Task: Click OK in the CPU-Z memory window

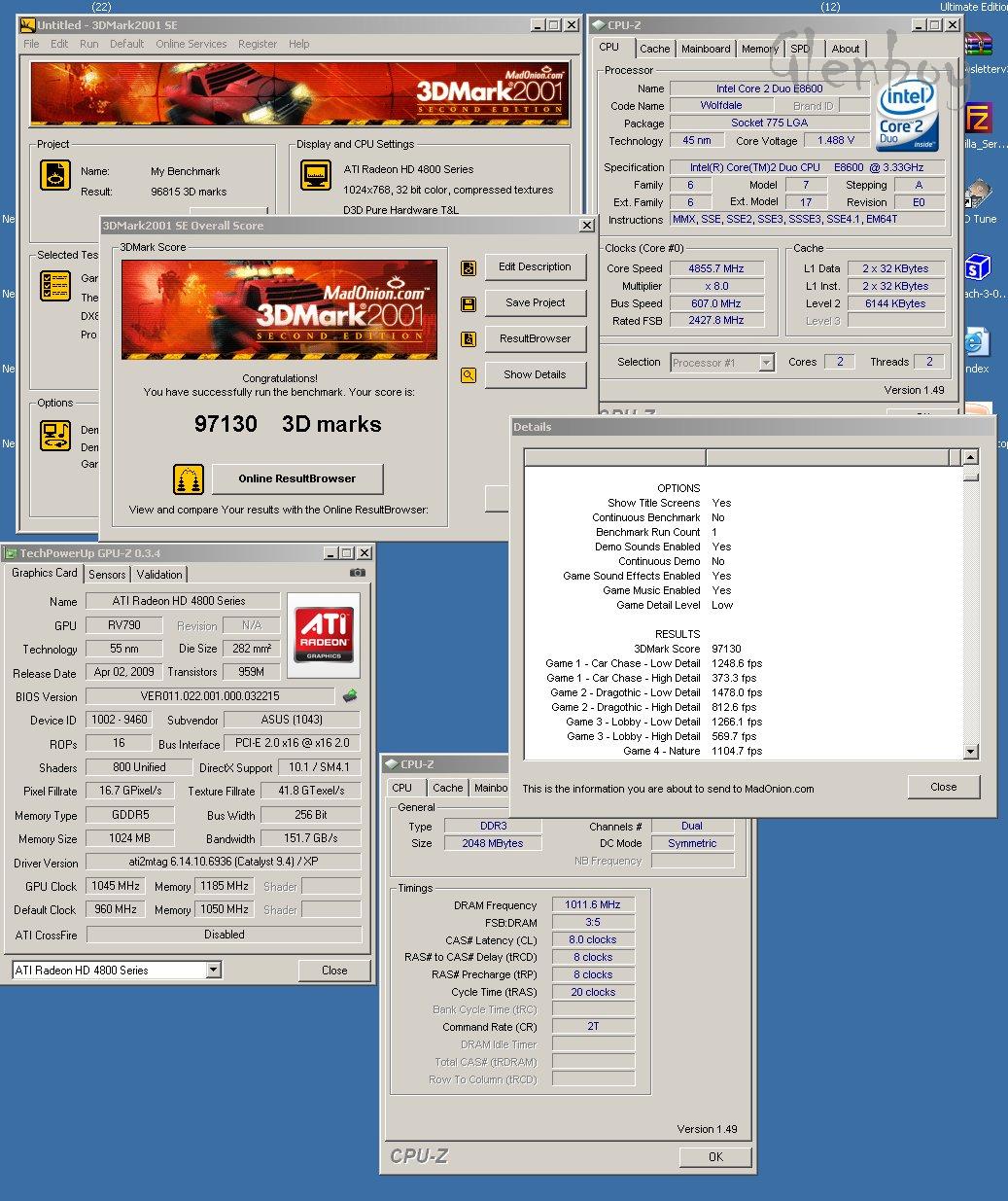Action: pos(715,1157)
